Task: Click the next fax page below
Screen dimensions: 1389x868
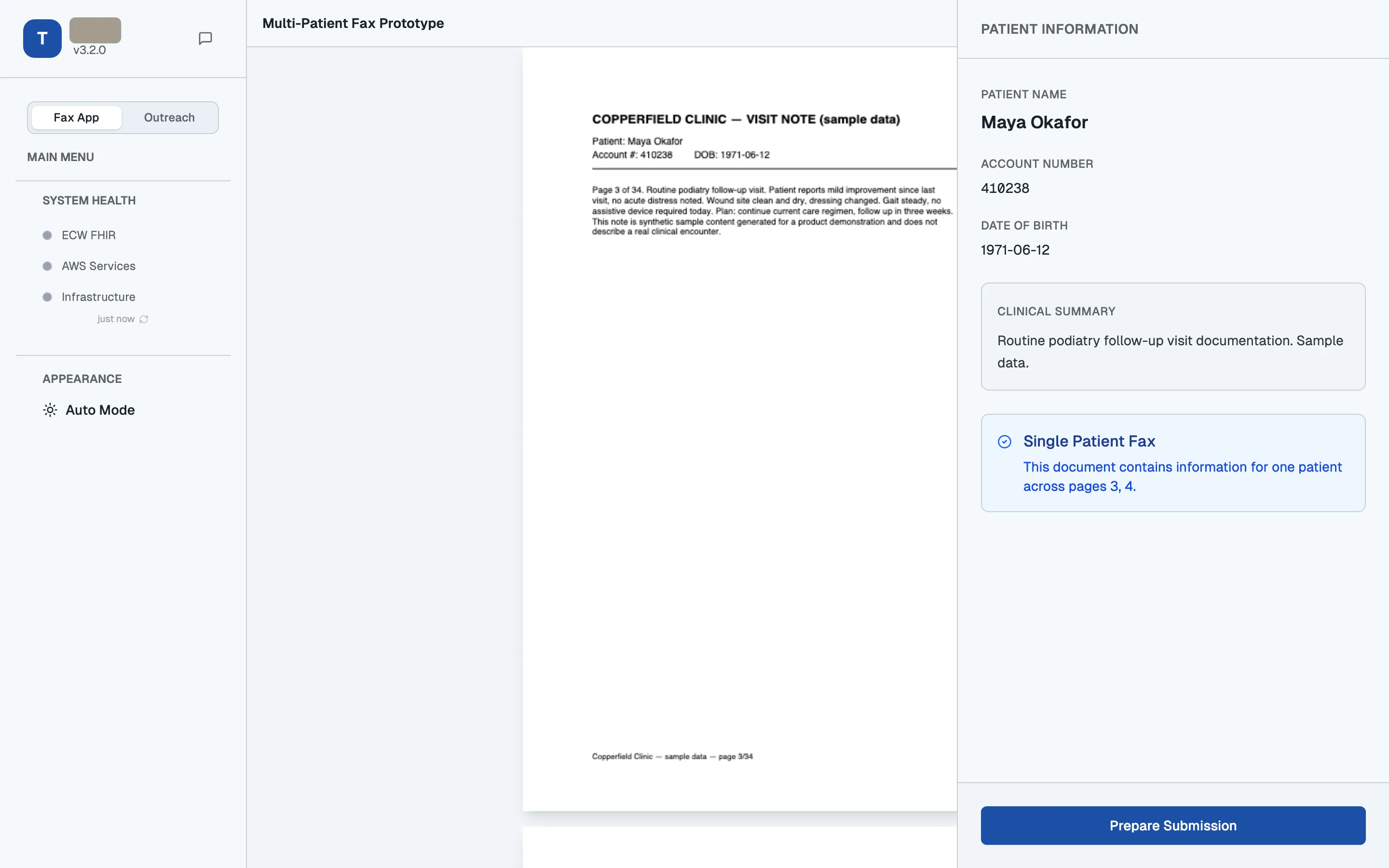Action: (x=739, y=847)
